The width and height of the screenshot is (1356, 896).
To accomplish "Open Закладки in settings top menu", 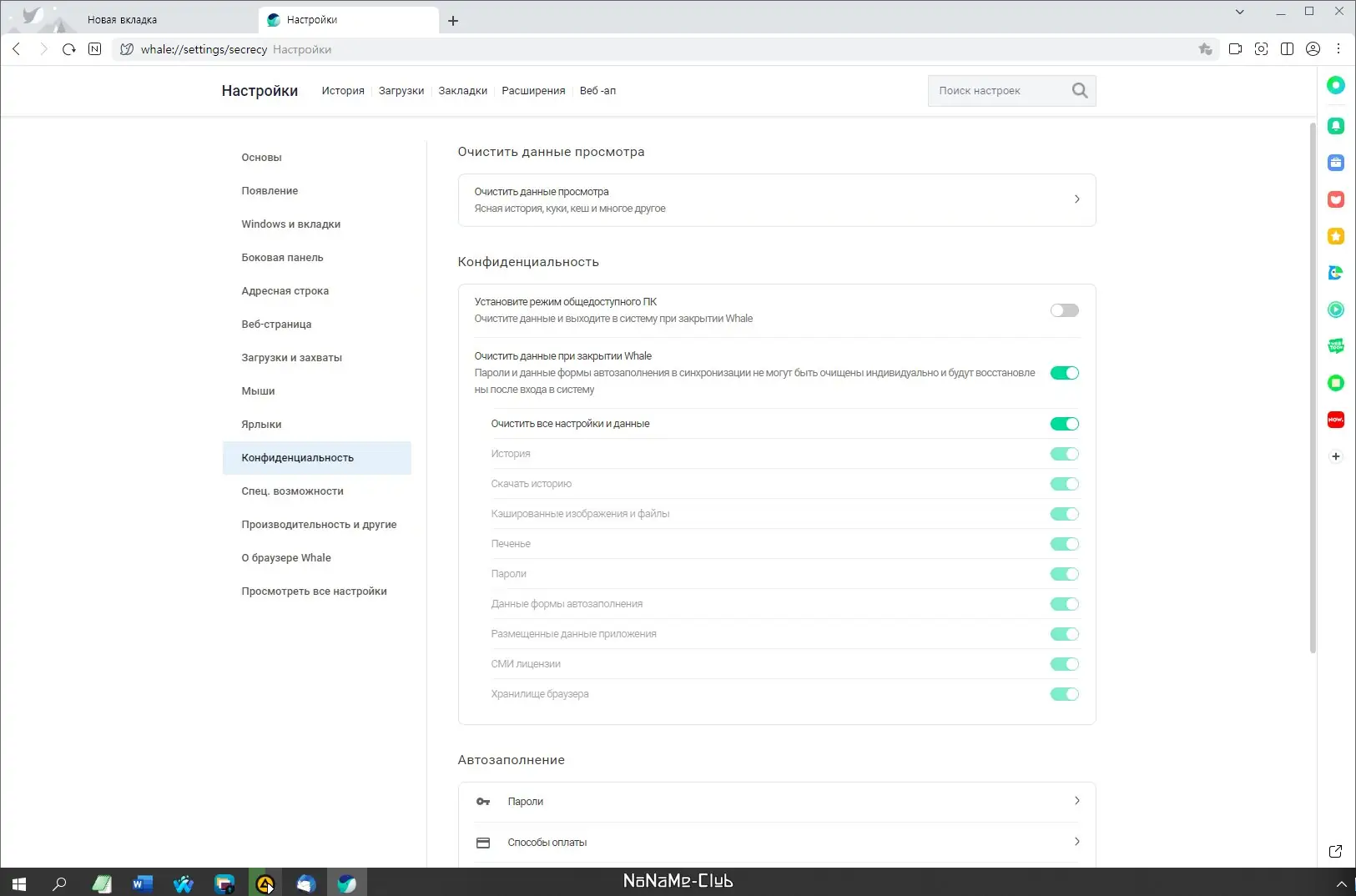I will [x=463, y=91].
